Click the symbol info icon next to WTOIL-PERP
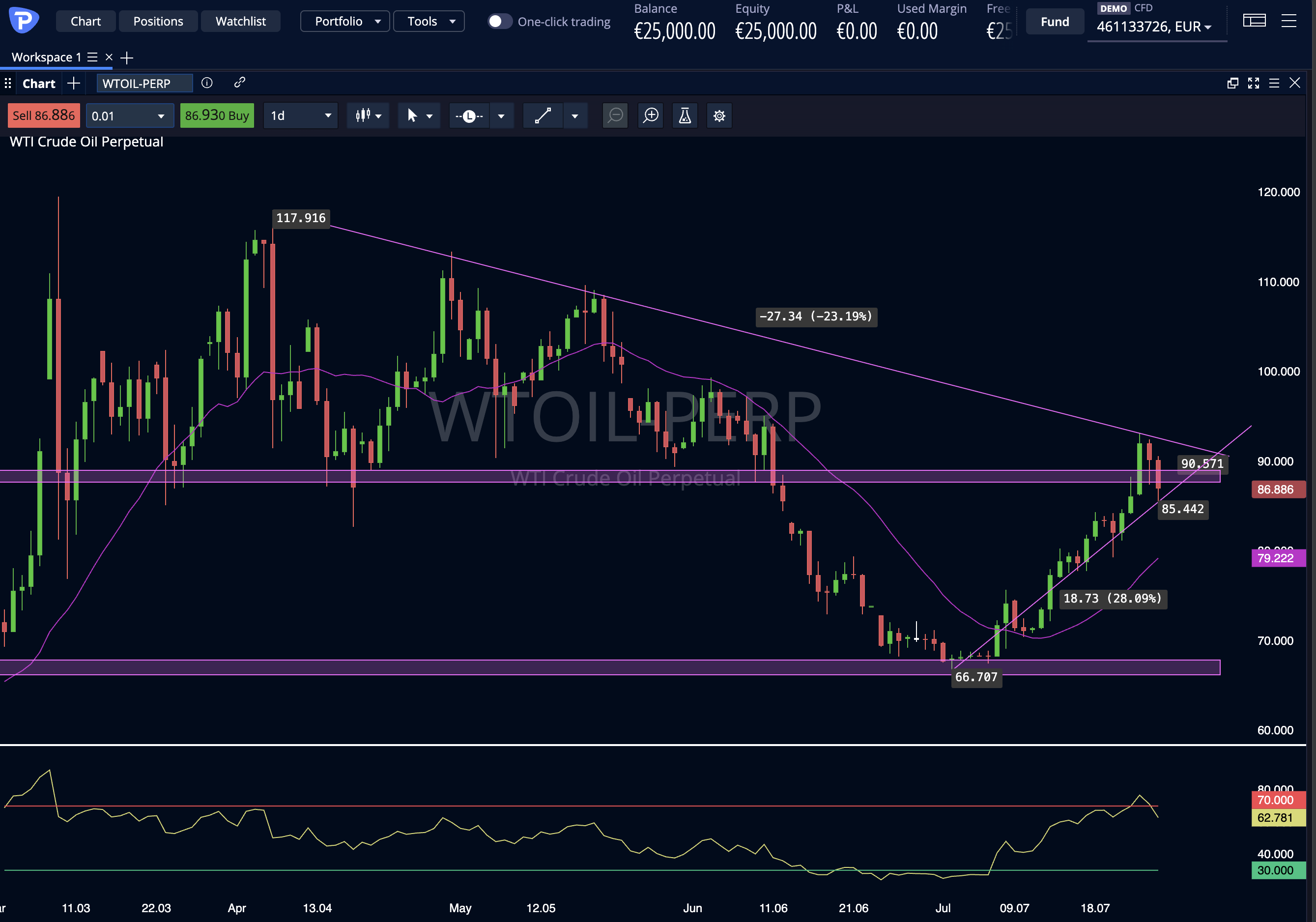 pos(207,83)
